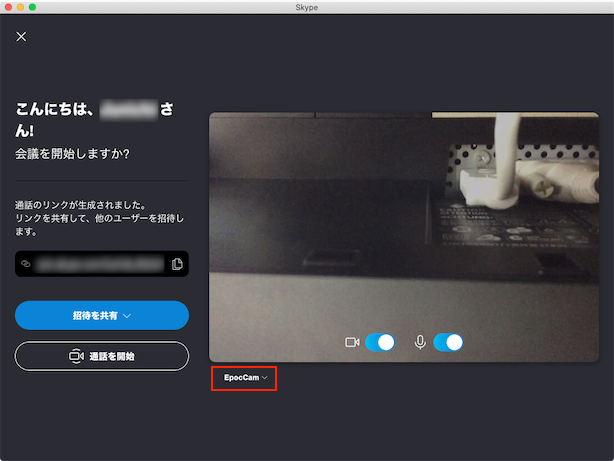Open the EpocCam camera source dropdown

click(x=243, y=379)
